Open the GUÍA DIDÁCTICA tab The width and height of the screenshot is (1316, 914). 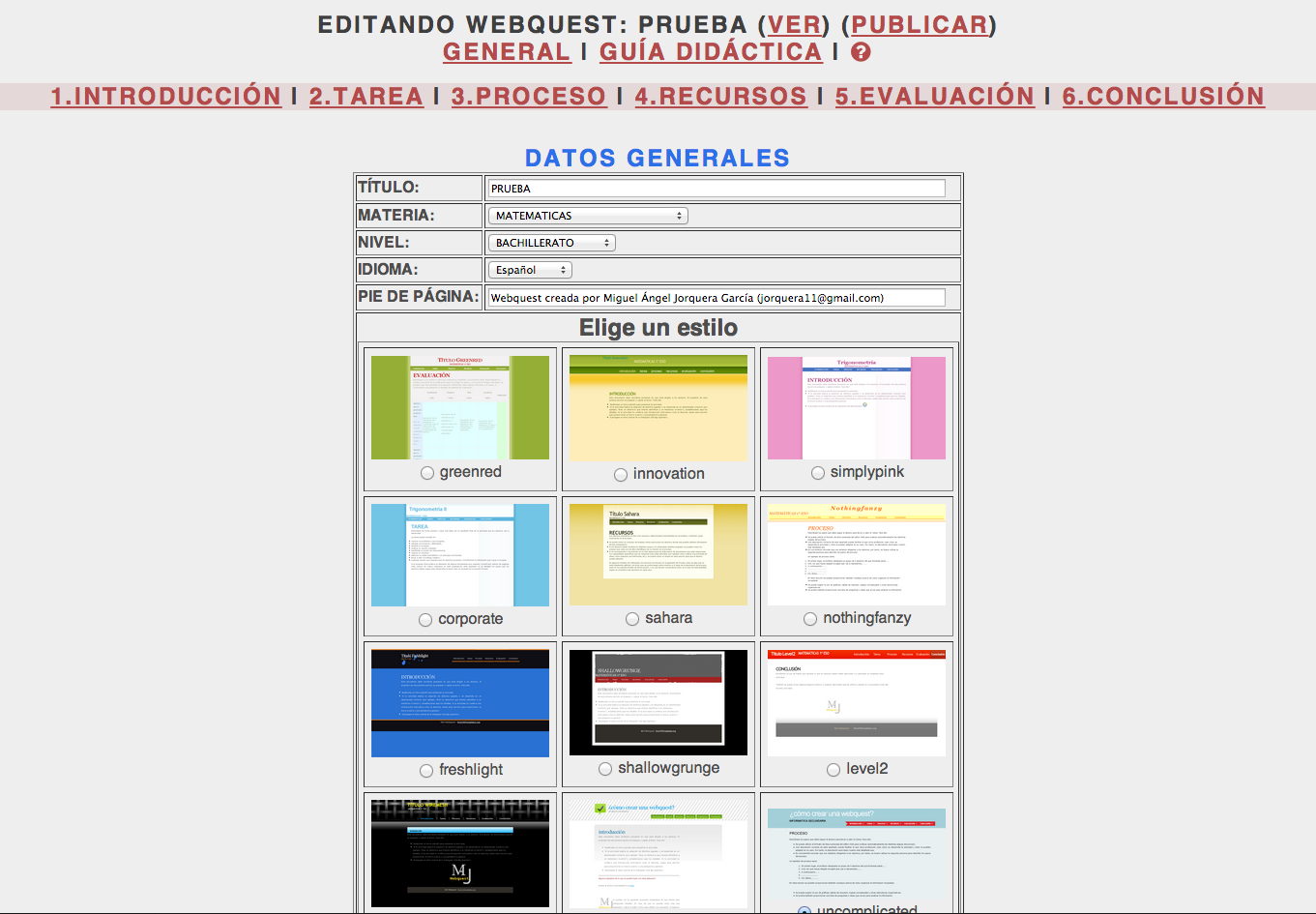[x=707, y=53]
